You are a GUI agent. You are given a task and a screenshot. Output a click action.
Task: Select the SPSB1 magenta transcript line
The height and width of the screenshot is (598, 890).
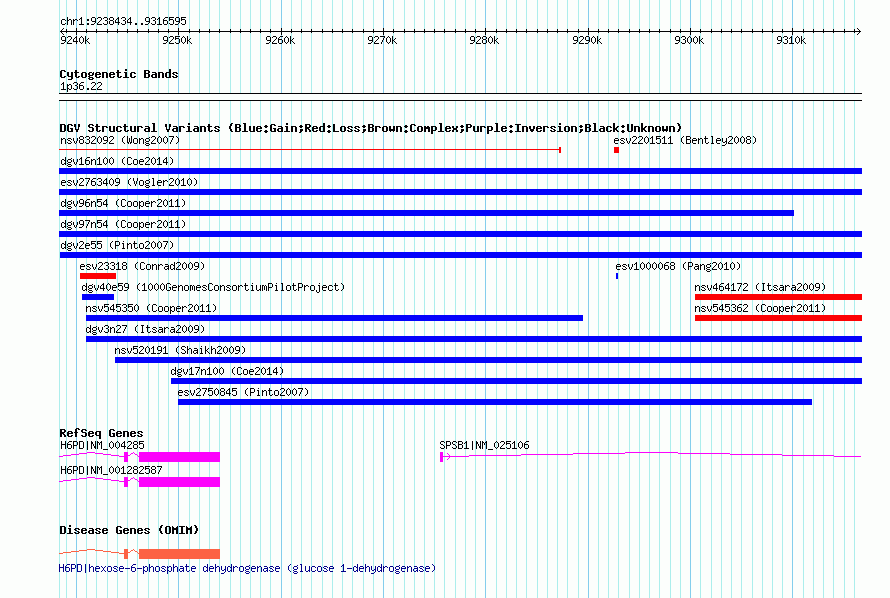650,454
